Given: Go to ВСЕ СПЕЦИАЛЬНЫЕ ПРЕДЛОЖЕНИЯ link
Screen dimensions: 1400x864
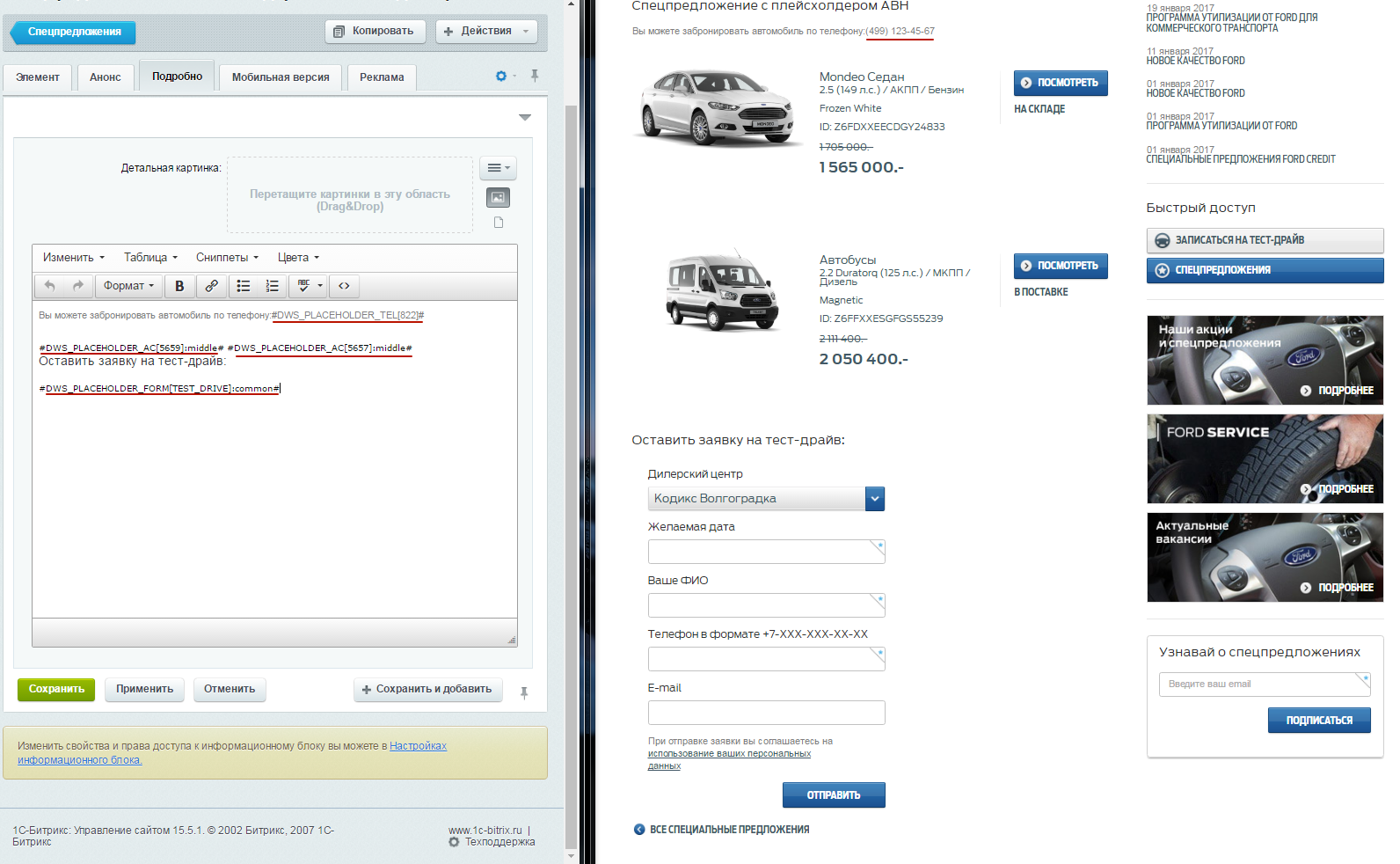Looking at the screenshot, I should (x=722, y=830).
